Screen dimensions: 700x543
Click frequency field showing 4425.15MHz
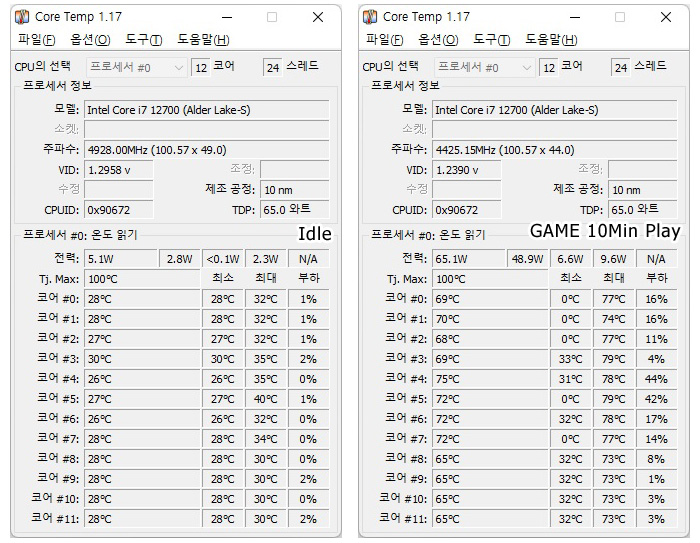[554, 149]
